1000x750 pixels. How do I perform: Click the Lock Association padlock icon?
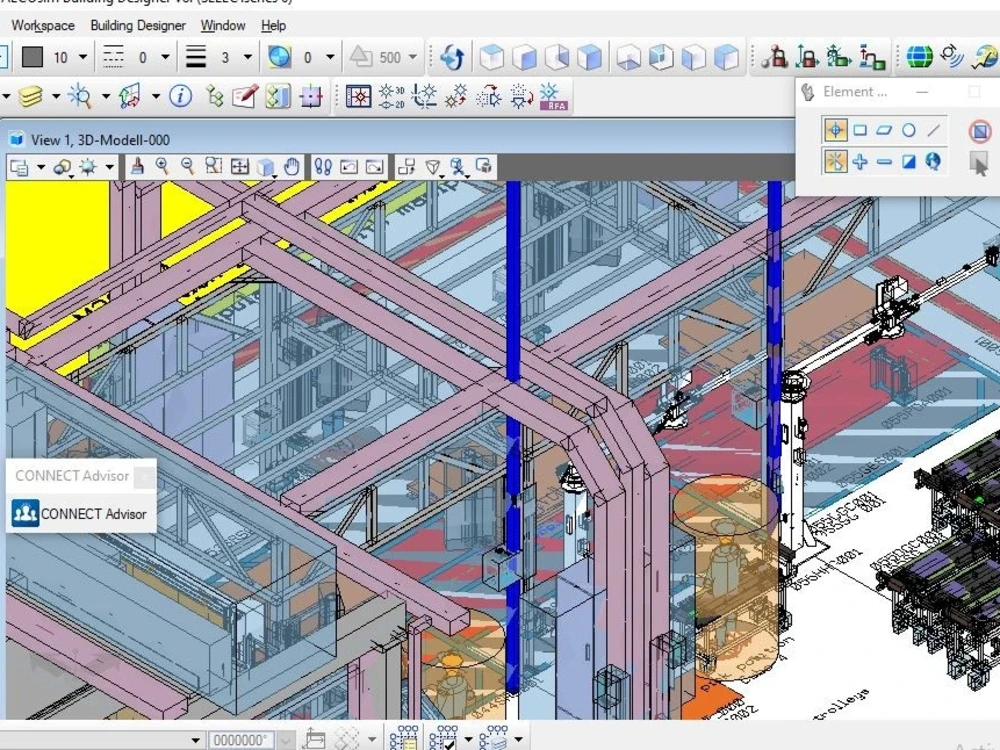click(774, 57)
